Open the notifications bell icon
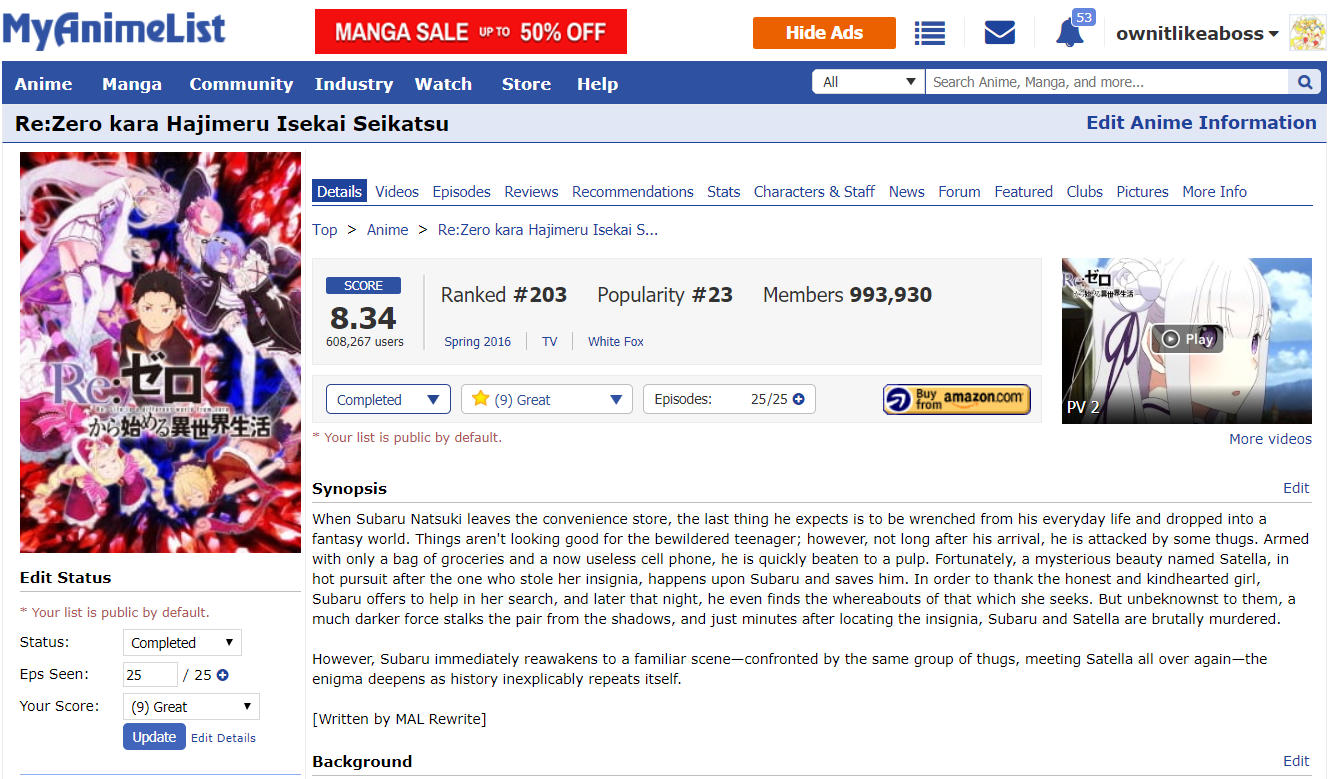The image size is (1328, 779). (x=1069, y=34)
